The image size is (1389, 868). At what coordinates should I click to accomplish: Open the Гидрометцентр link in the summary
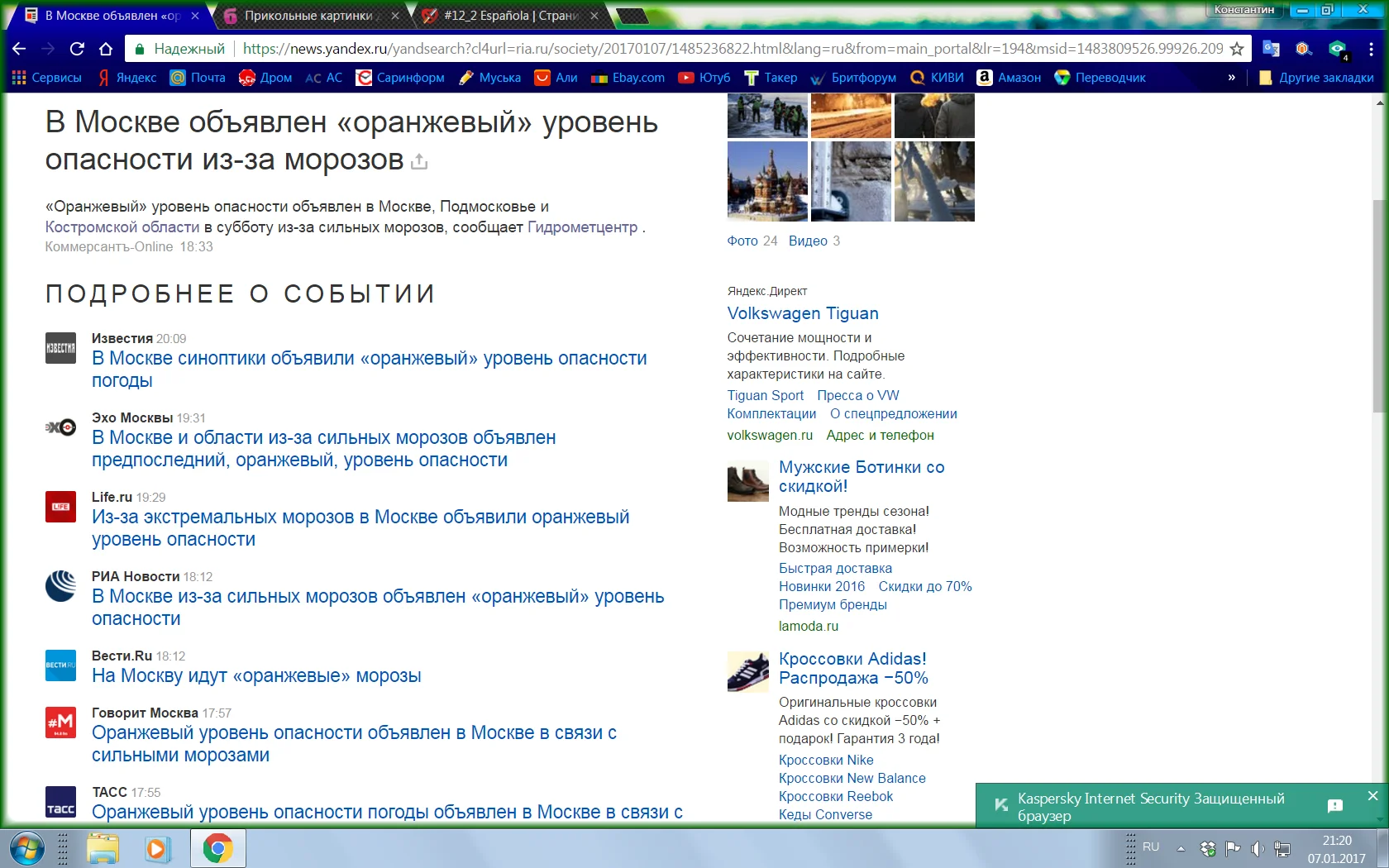[582, 227]
